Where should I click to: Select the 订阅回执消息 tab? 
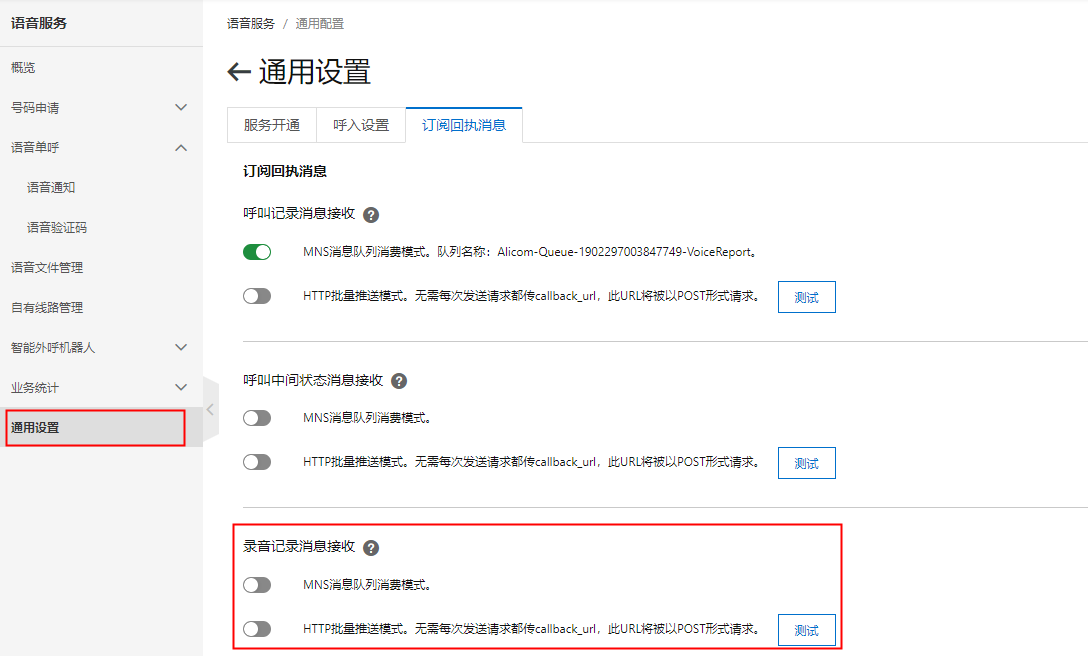pyautogui.click(x=464, y=126)
